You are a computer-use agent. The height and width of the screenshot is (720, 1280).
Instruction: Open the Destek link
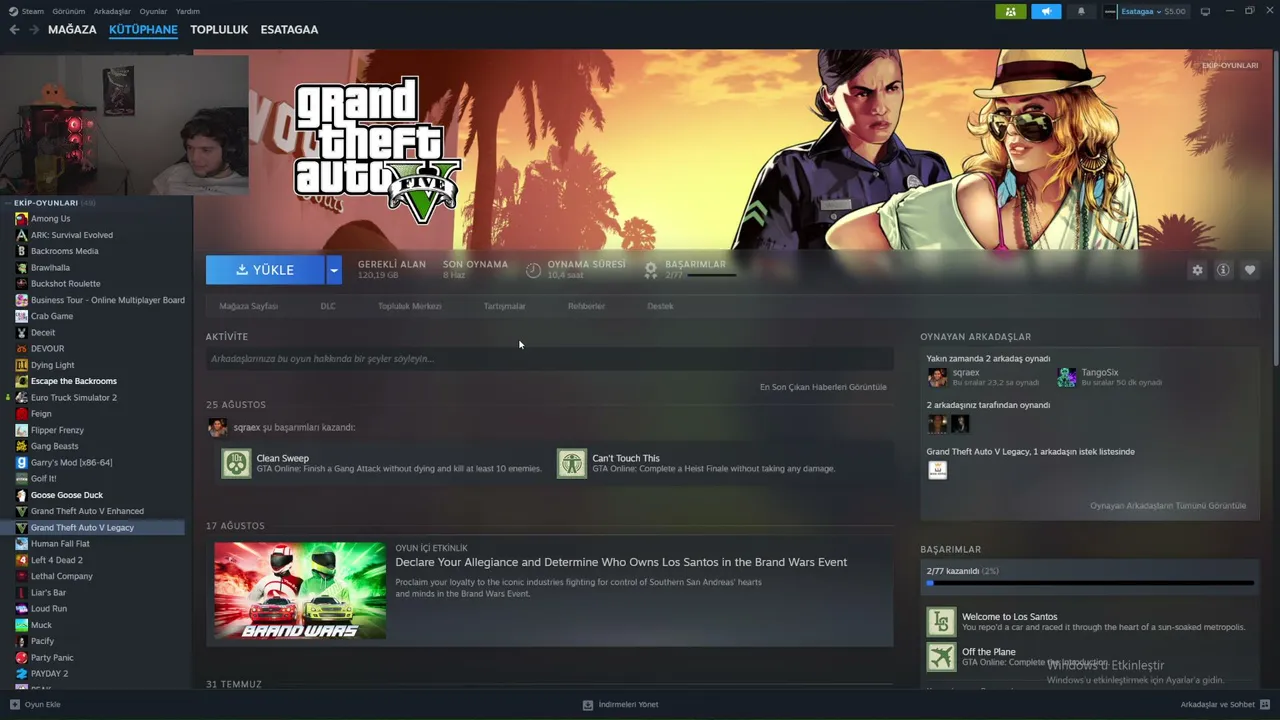[x=660, y=306]
